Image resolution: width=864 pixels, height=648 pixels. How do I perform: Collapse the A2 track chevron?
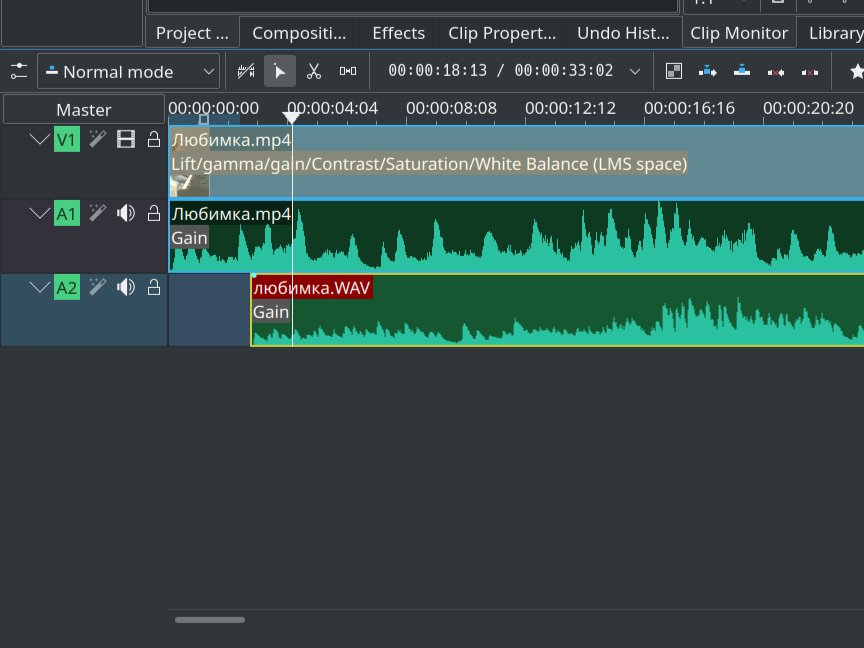click(40, 287)
